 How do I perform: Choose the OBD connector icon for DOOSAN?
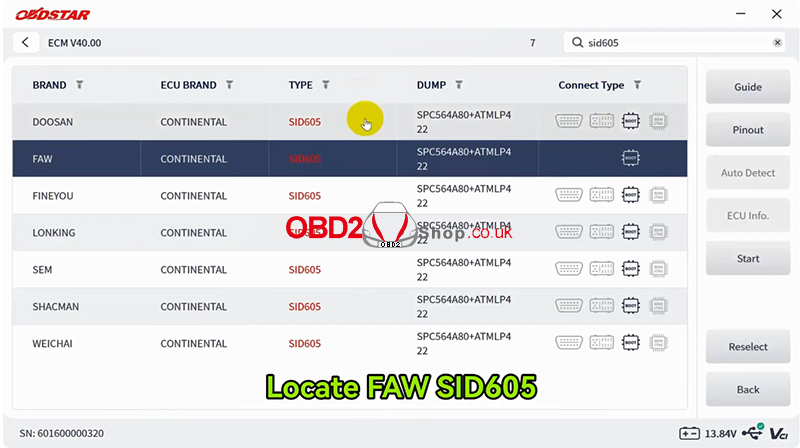(x=568, y=121)
